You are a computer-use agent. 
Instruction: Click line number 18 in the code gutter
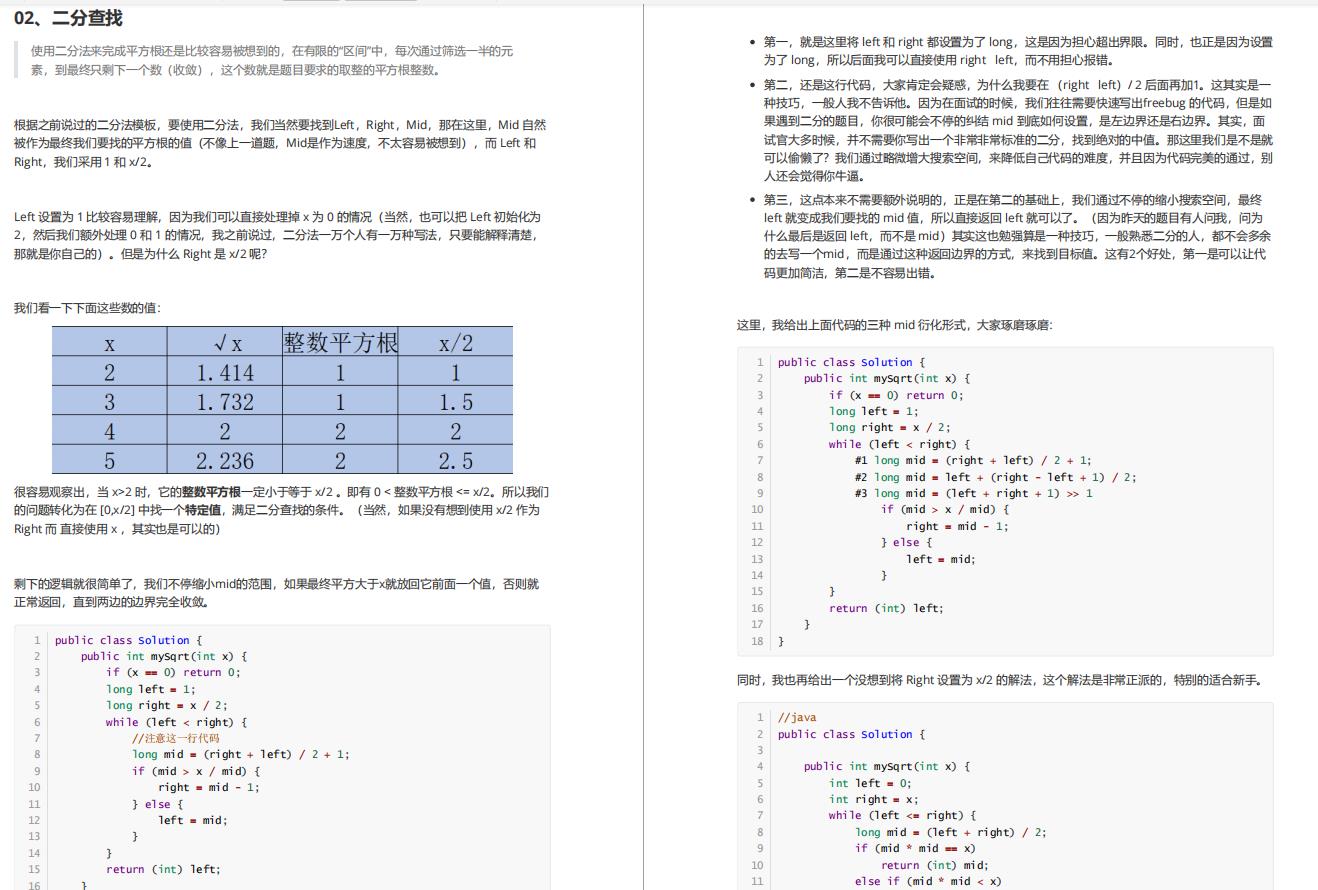757,641
